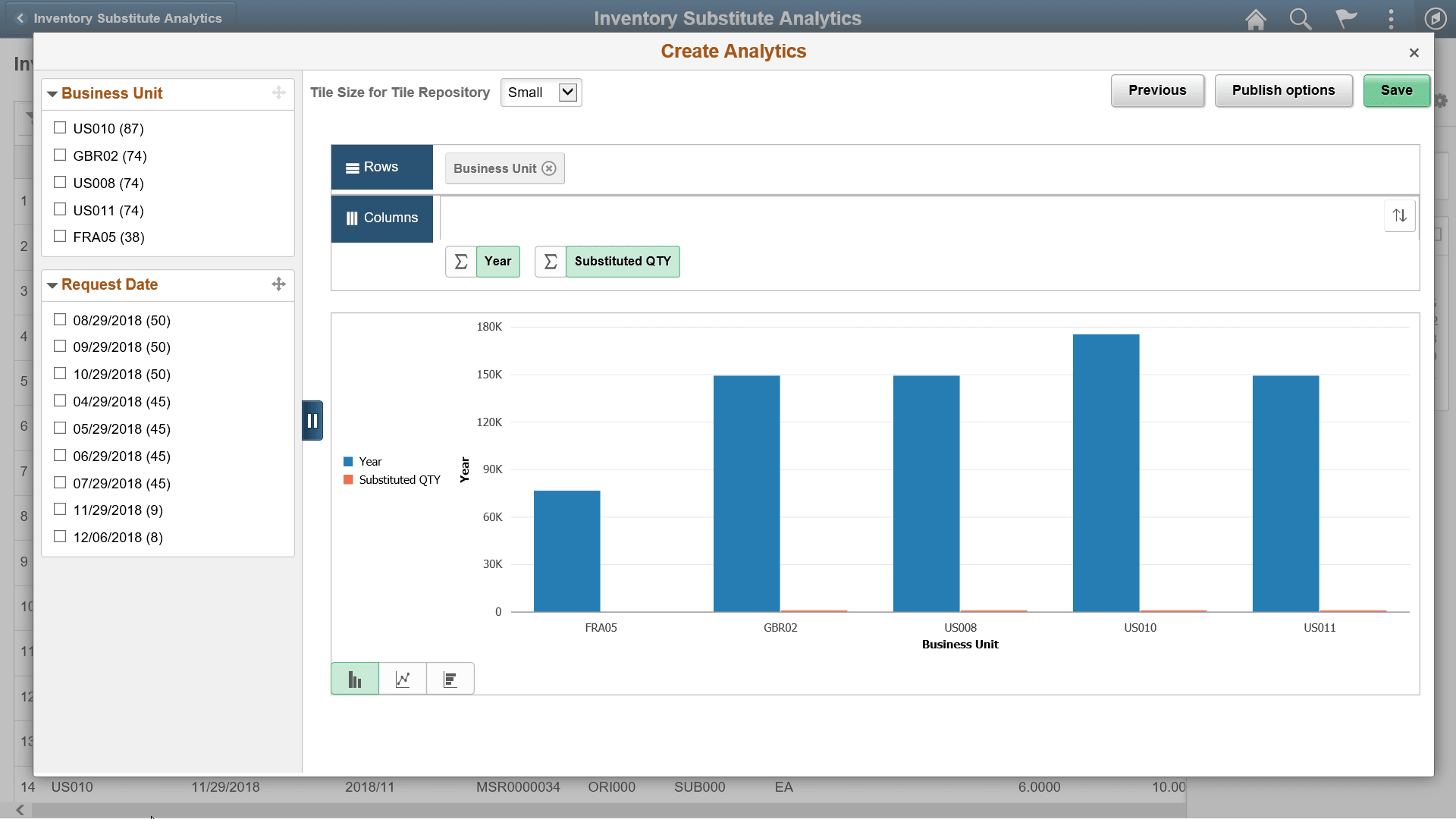Select the Columns tab
The image size is (1456, 819).
[381, 218]
